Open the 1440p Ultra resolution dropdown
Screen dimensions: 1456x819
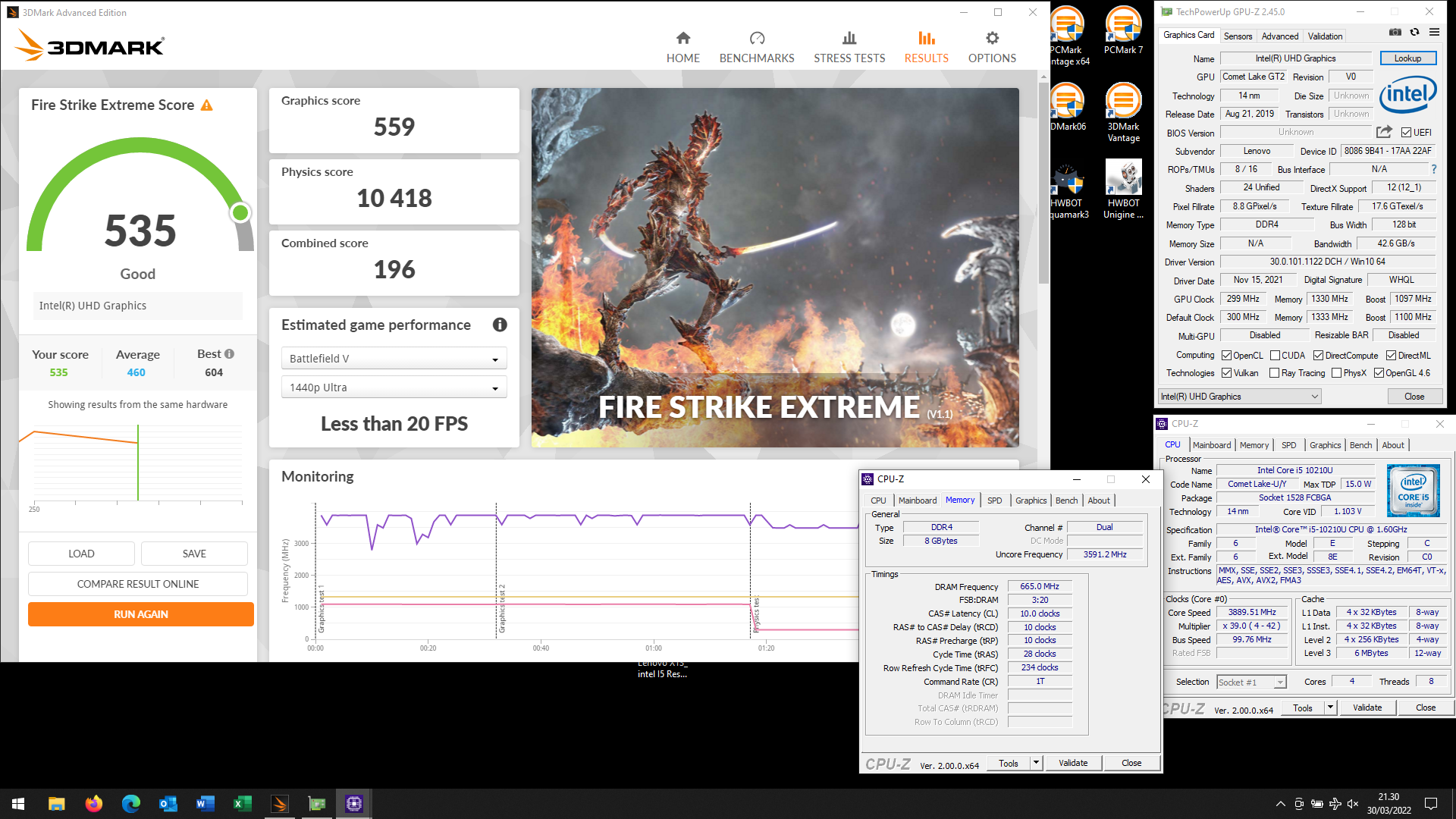click(x=394, y=388)
